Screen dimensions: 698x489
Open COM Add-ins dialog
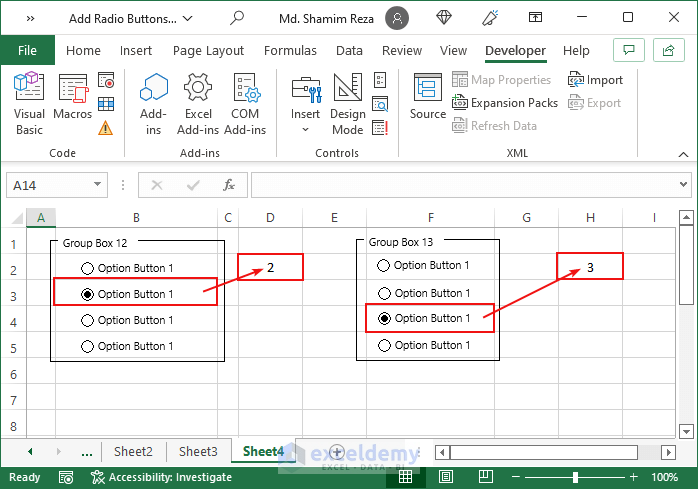(x=245, y=103)
